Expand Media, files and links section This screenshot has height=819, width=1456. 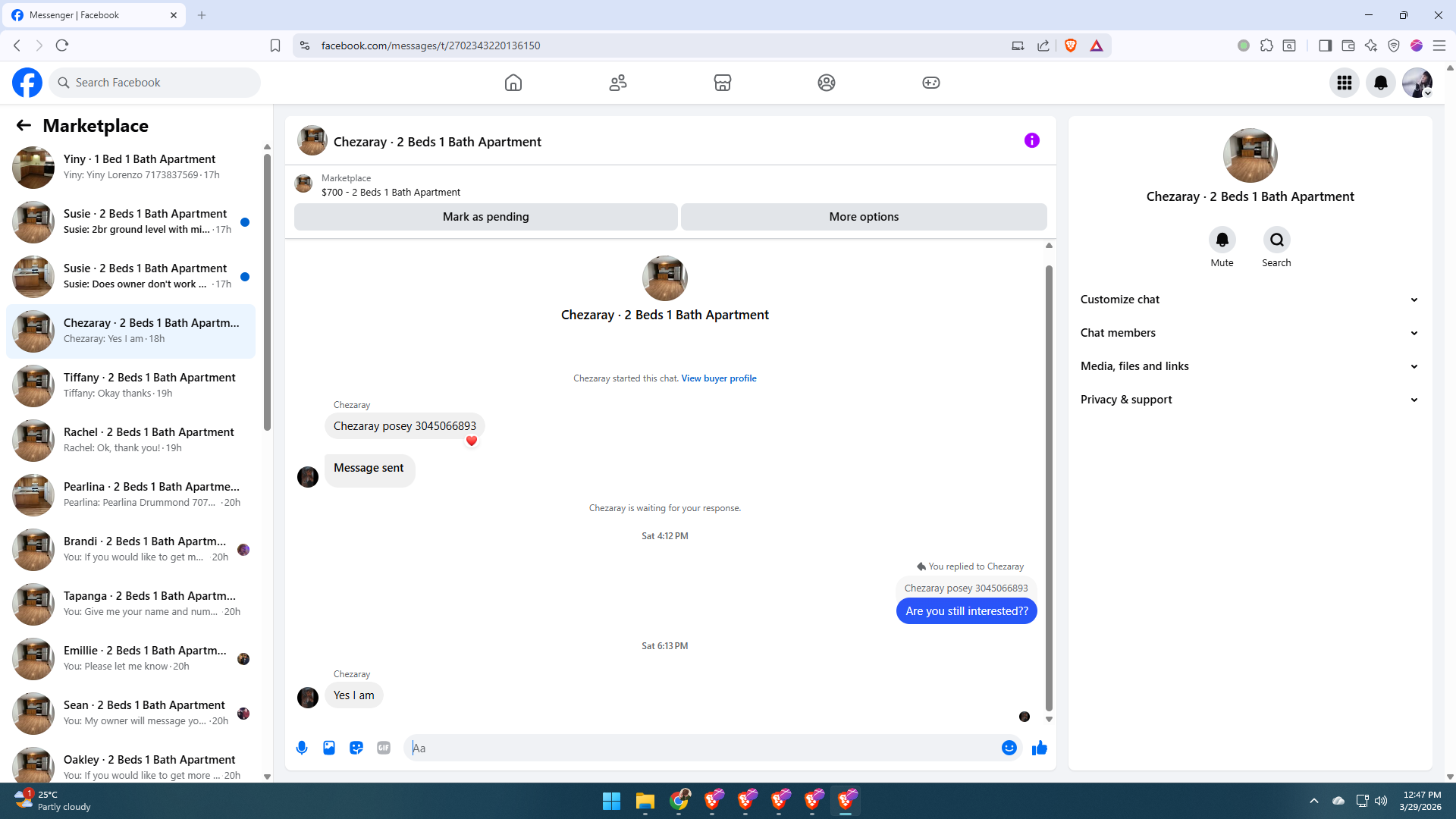pyautogui.click(x=1250, y=366)
